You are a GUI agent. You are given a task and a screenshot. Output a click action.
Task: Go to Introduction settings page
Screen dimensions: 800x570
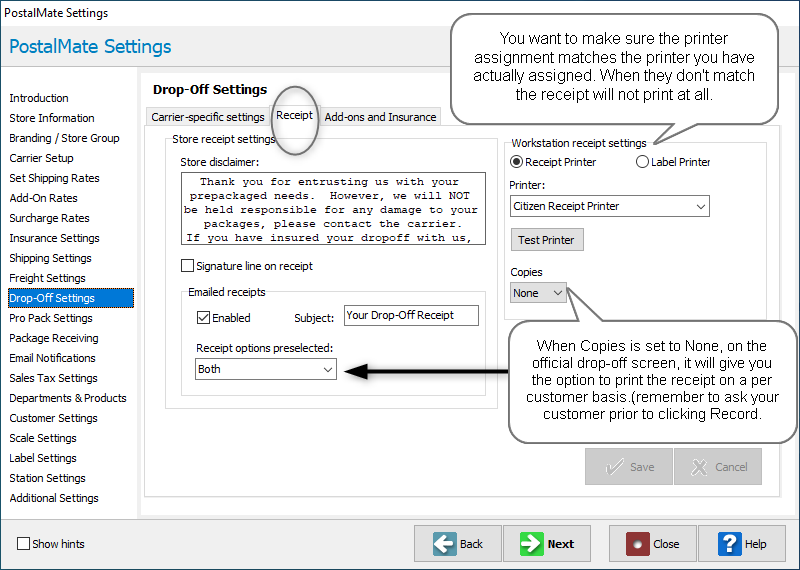click(x=39, y=98)
